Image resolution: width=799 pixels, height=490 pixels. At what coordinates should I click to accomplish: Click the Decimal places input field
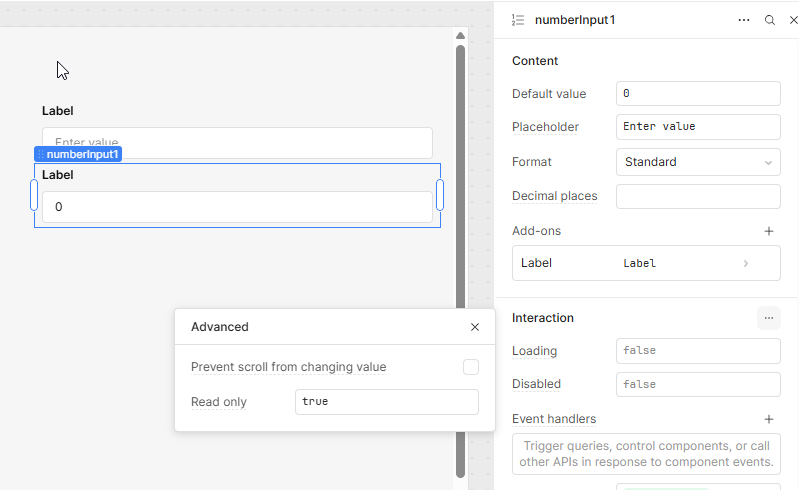point(698,196)
